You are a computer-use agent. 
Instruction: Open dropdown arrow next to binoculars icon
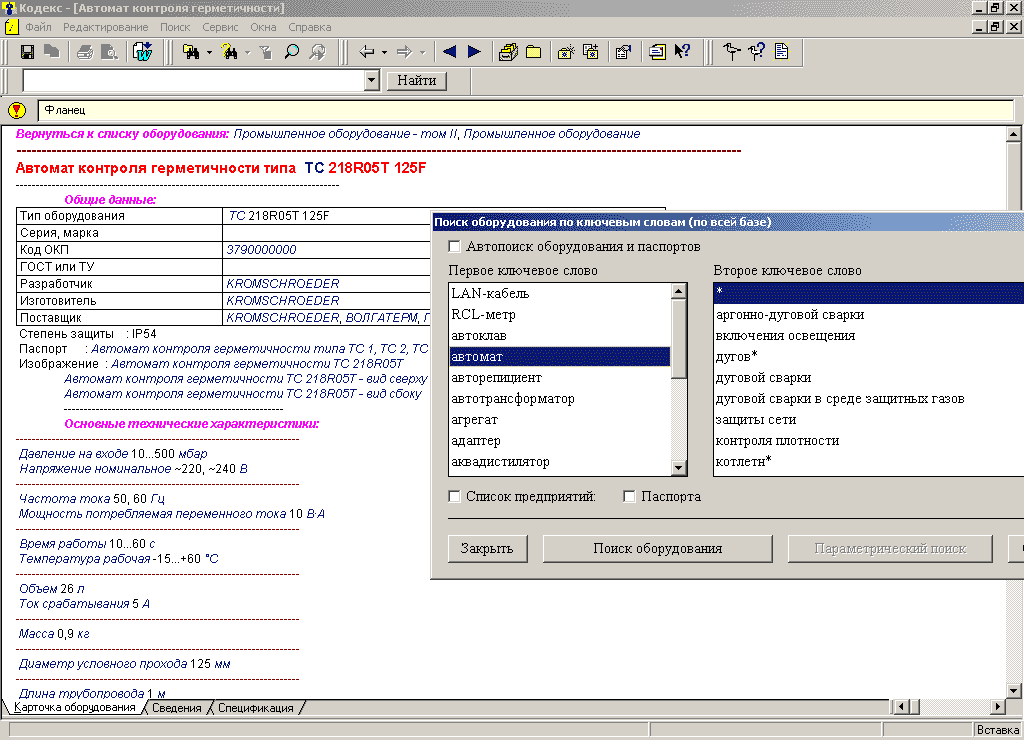[x=209, y=53]
